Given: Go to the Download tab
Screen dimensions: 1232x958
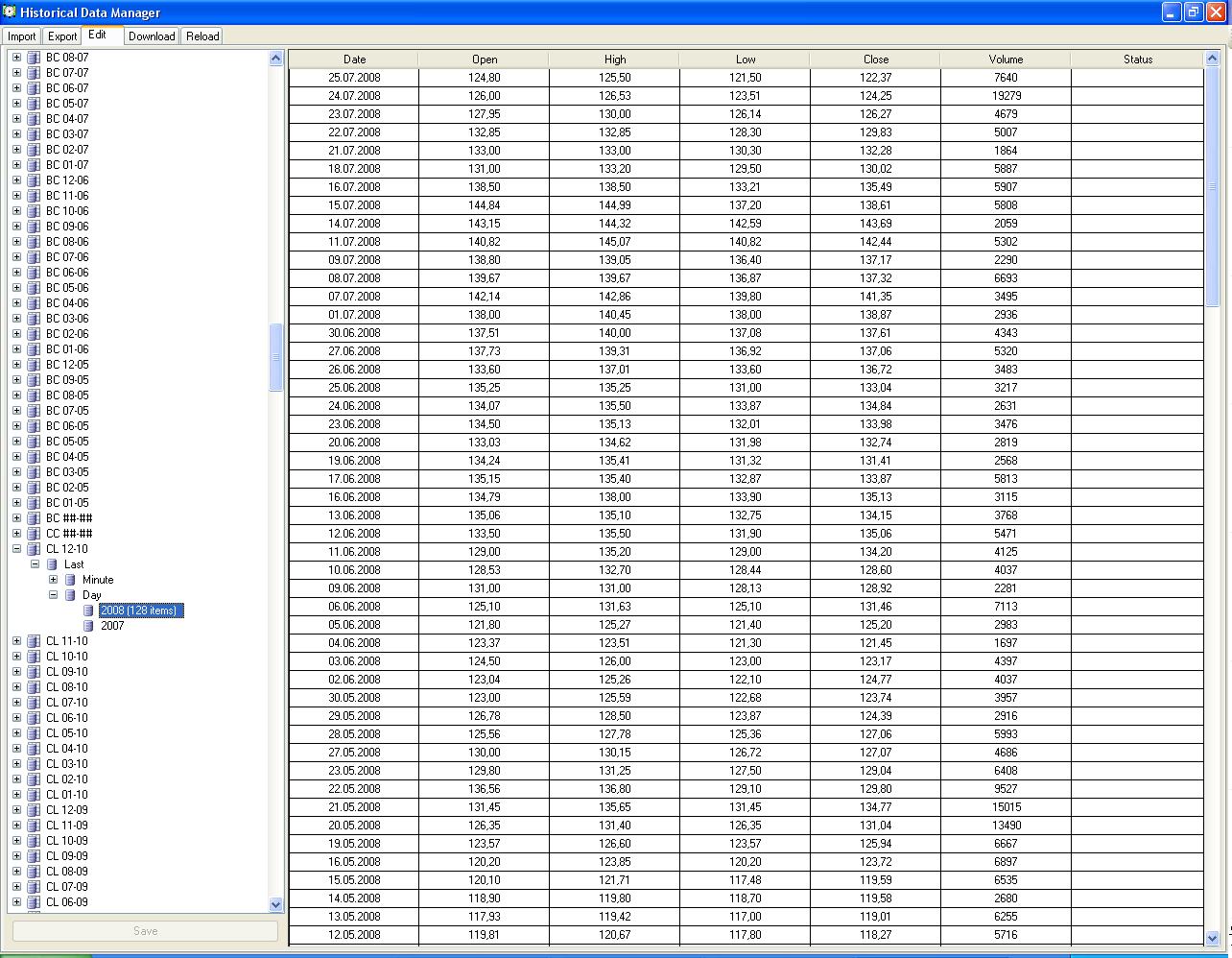Looking at the screenshot, I should click(x=152, y=36).
